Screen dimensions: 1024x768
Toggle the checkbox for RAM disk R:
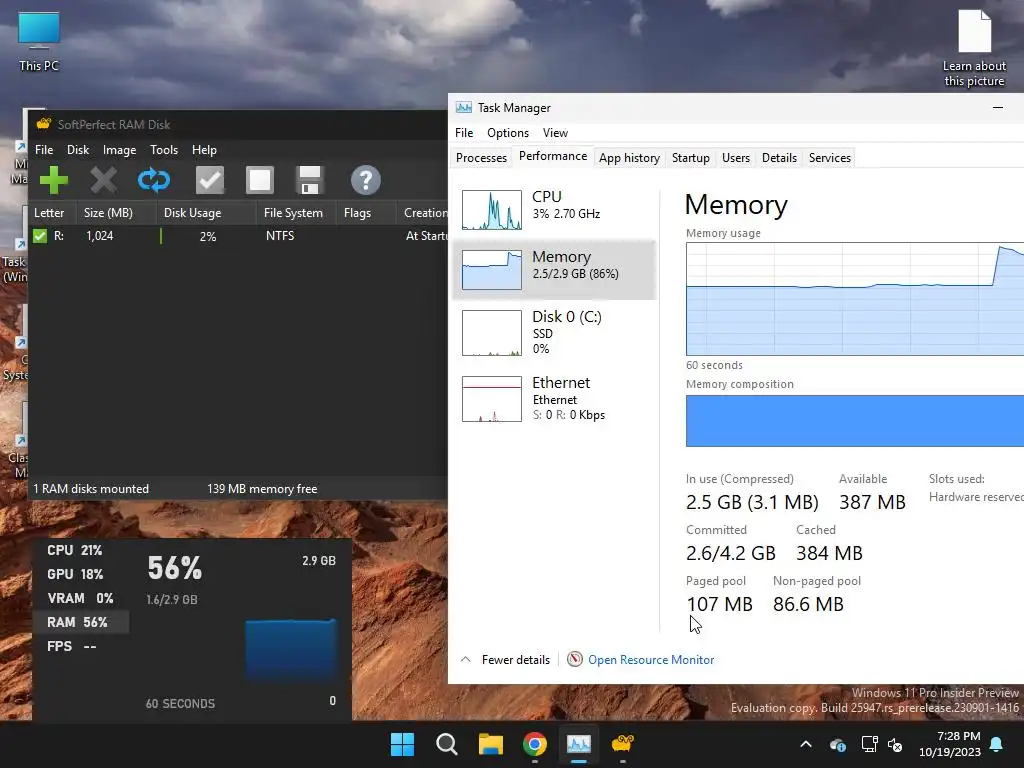coord(40,236)
